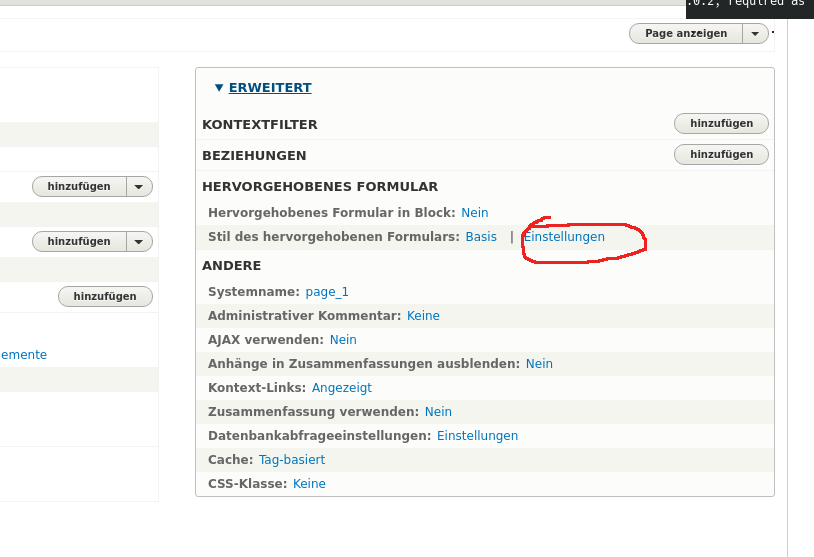Image resolution: width=814 pixels, height=557 pixels.
Task: Edit CSS-Klasse value Keine
Action: pyautogui.click(x=309, y=484)
